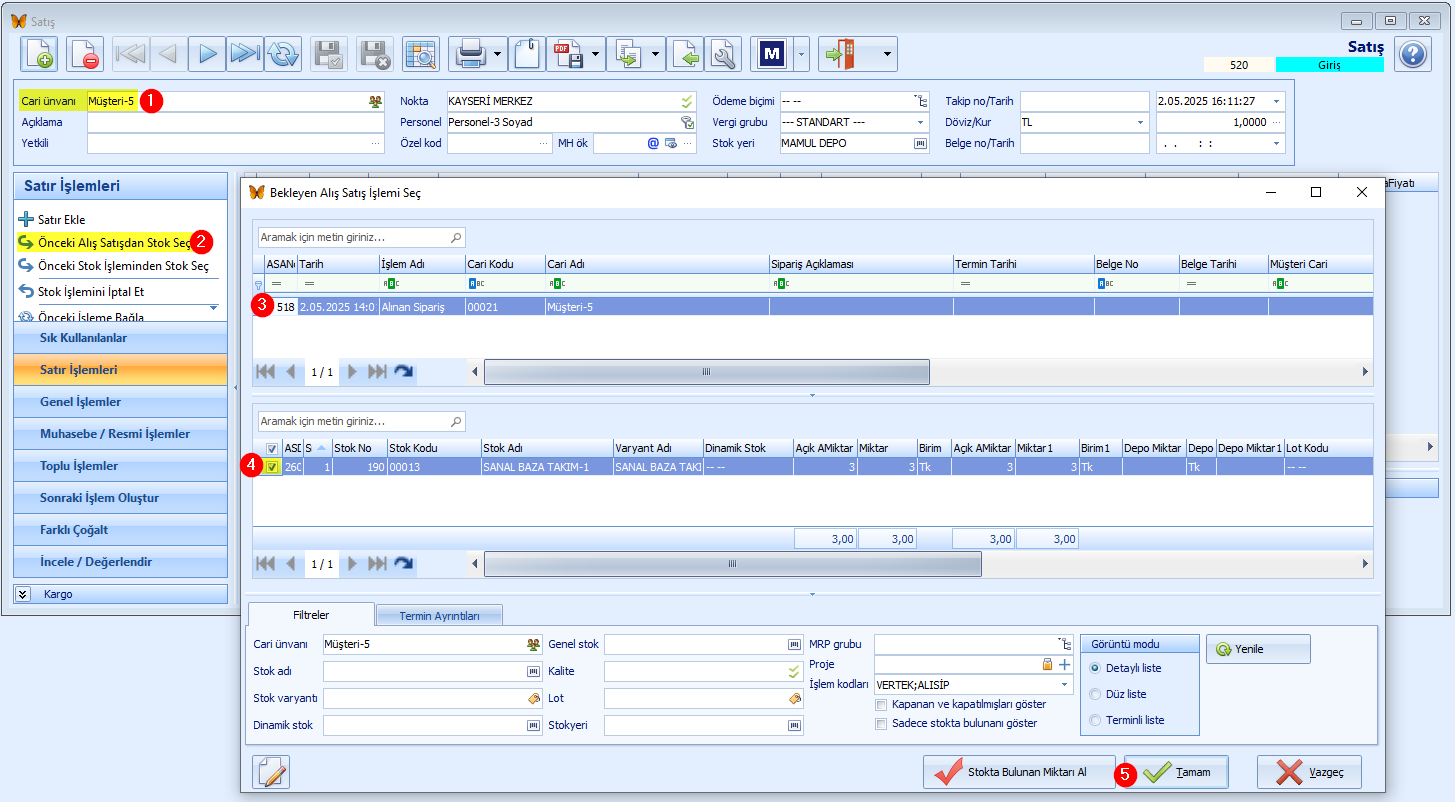Click the @ icon in MH ök field
Viewport: 1455px width, 802px height.
tap(653, 143)
